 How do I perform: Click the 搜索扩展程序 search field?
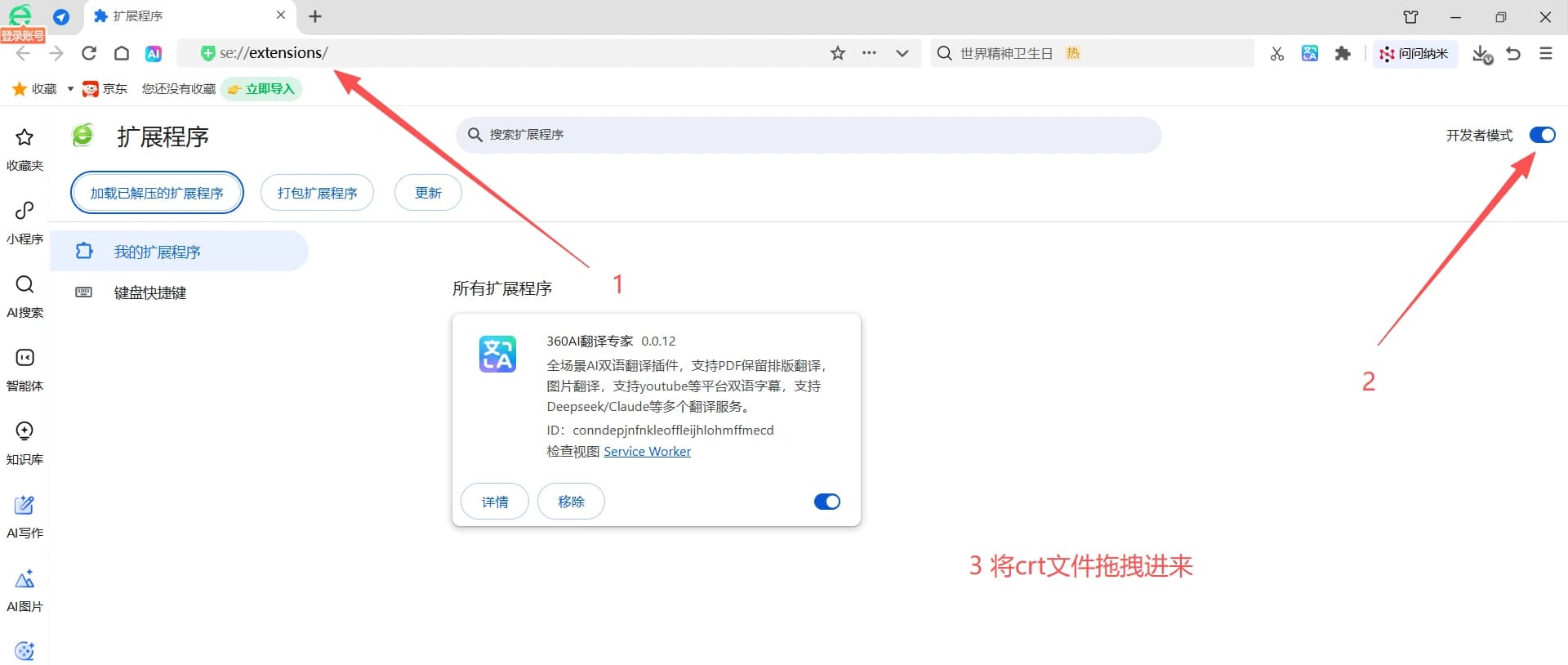[808, 135]
